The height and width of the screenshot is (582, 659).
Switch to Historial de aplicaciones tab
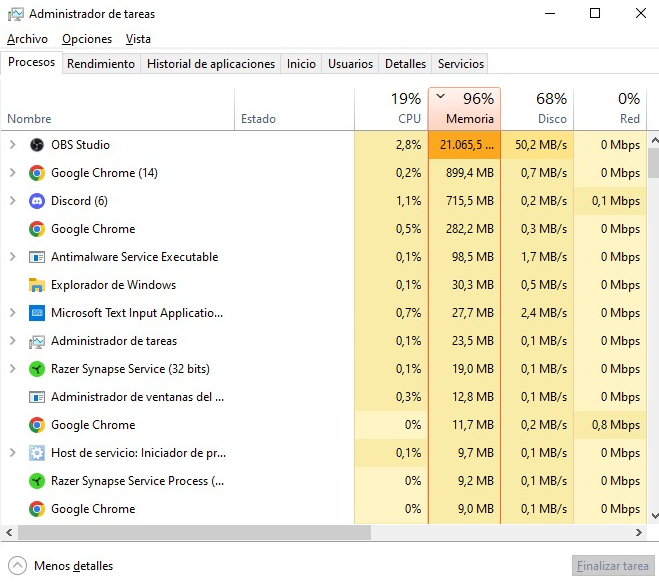(211, 64)
